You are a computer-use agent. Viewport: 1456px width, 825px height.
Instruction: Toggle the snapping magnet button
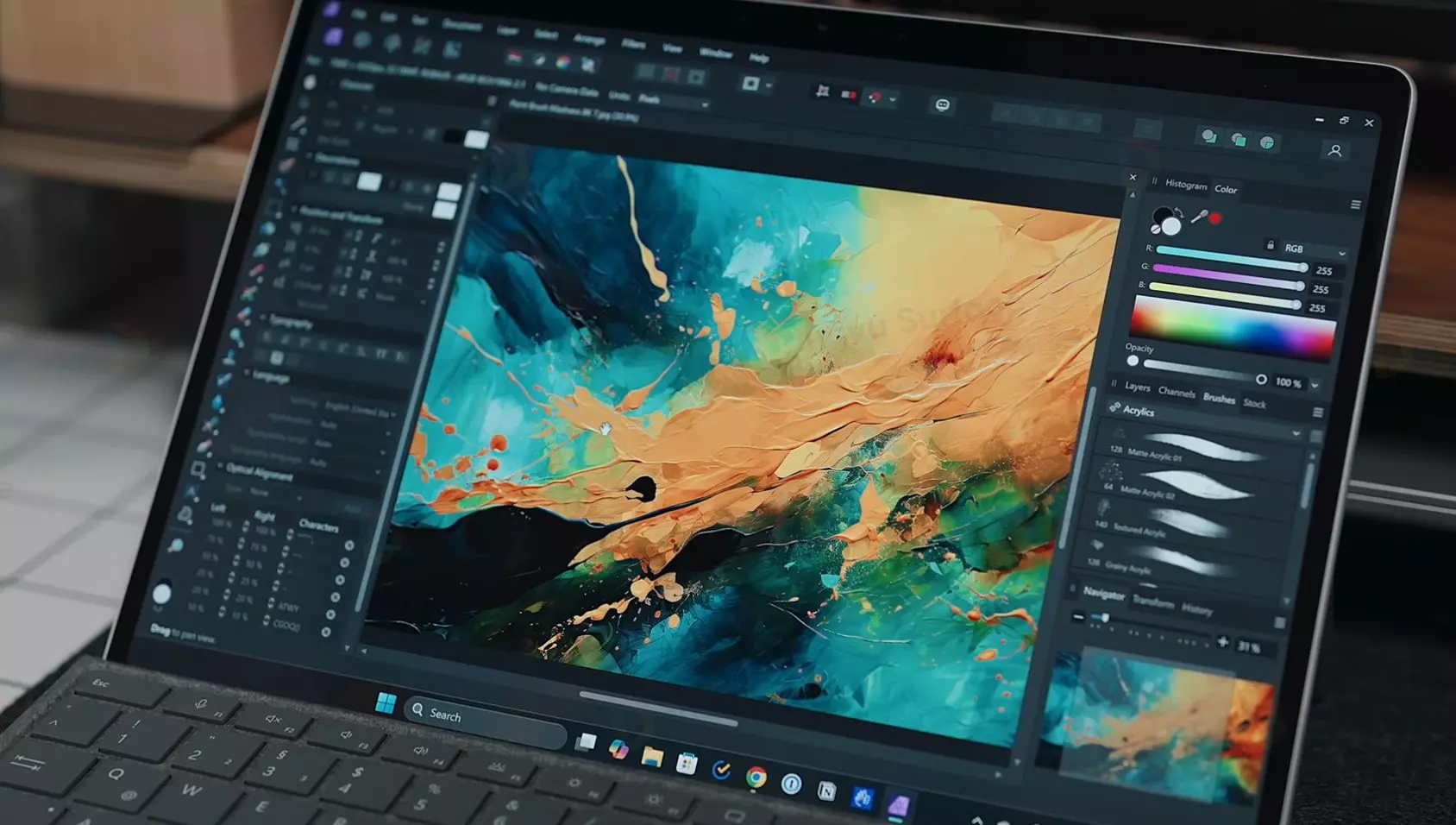tap(875, 98)
